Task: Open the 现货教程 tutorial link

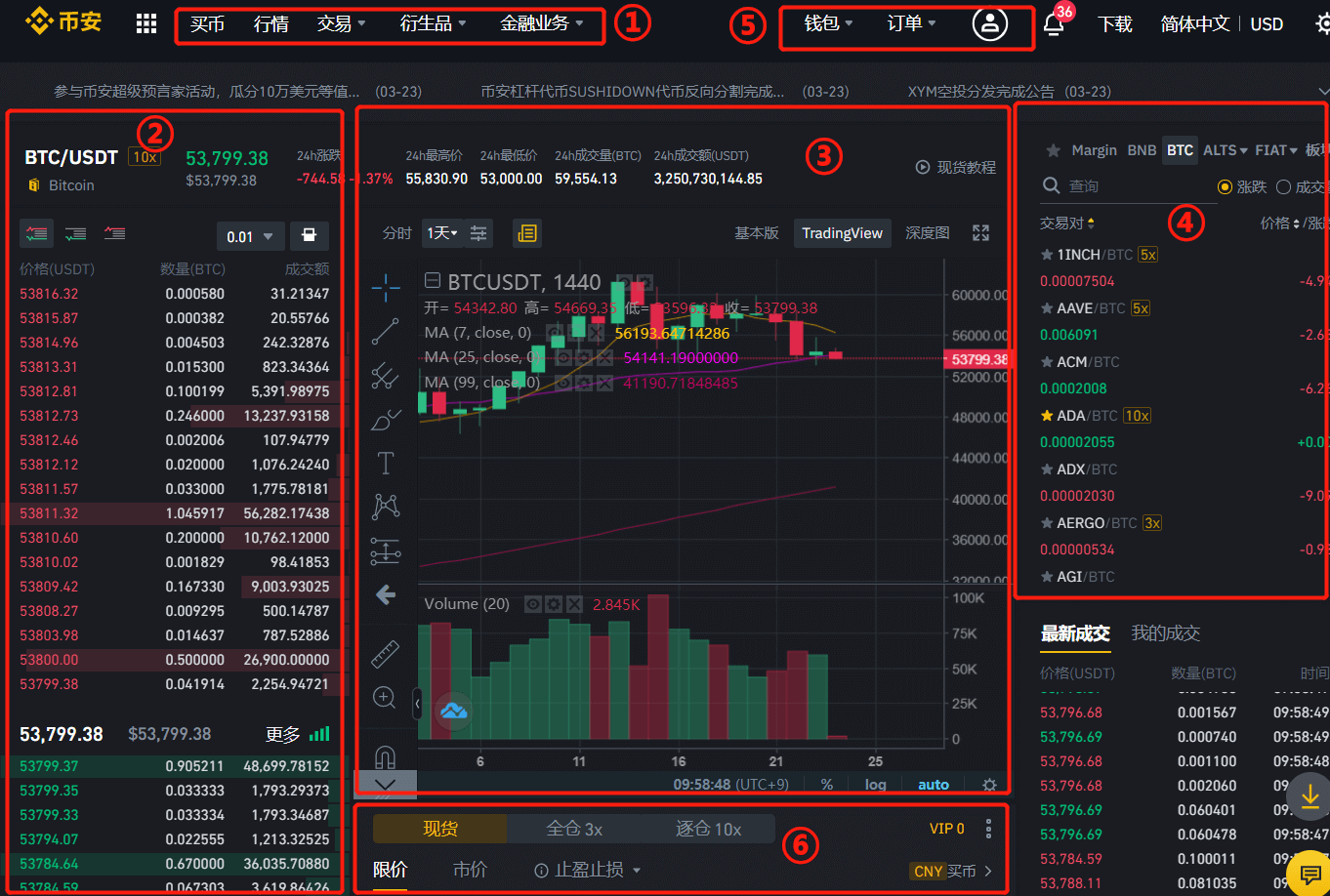Action: tap(956, 167)
